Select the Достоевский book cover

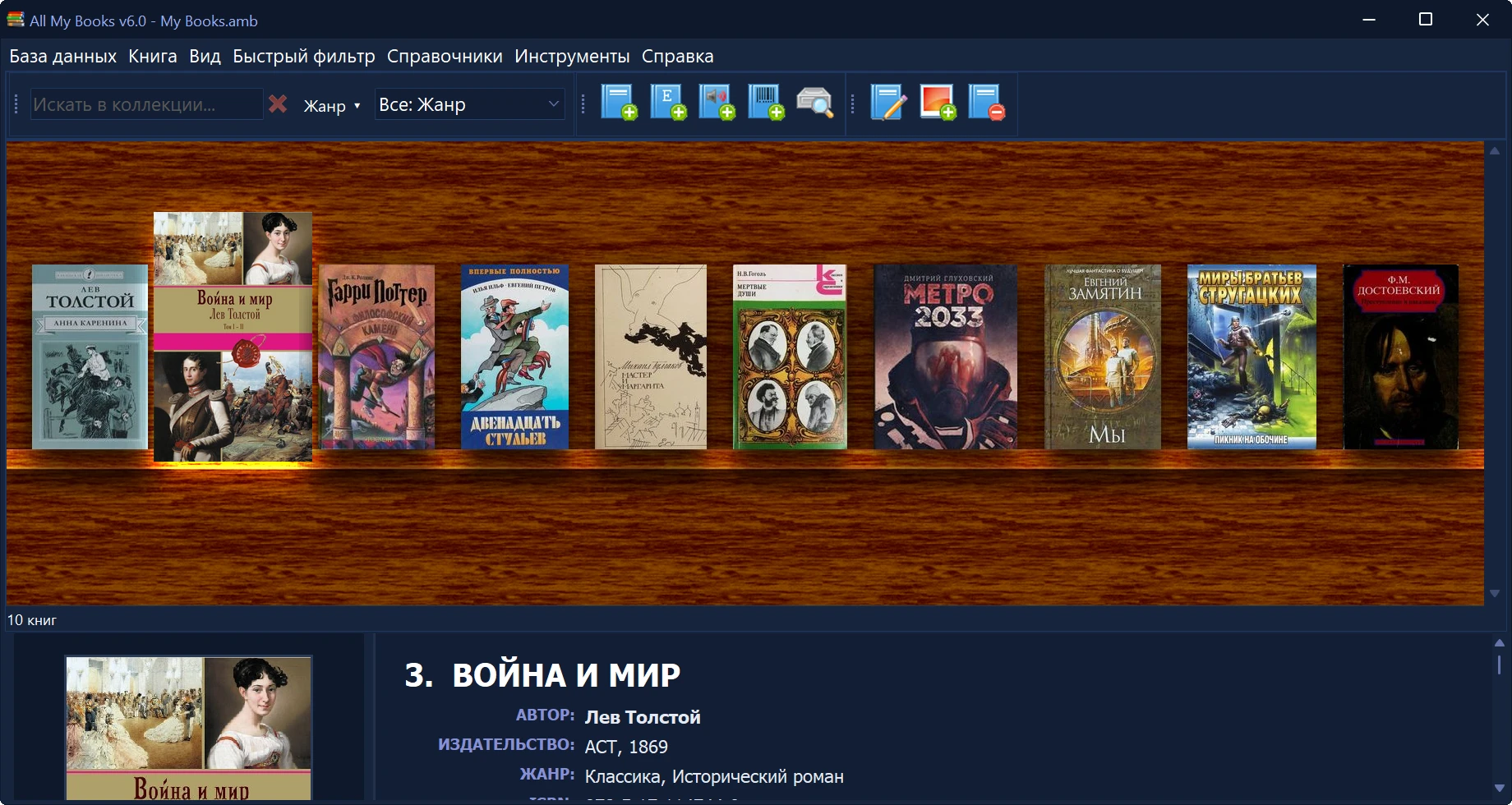tap(1401, 356)
